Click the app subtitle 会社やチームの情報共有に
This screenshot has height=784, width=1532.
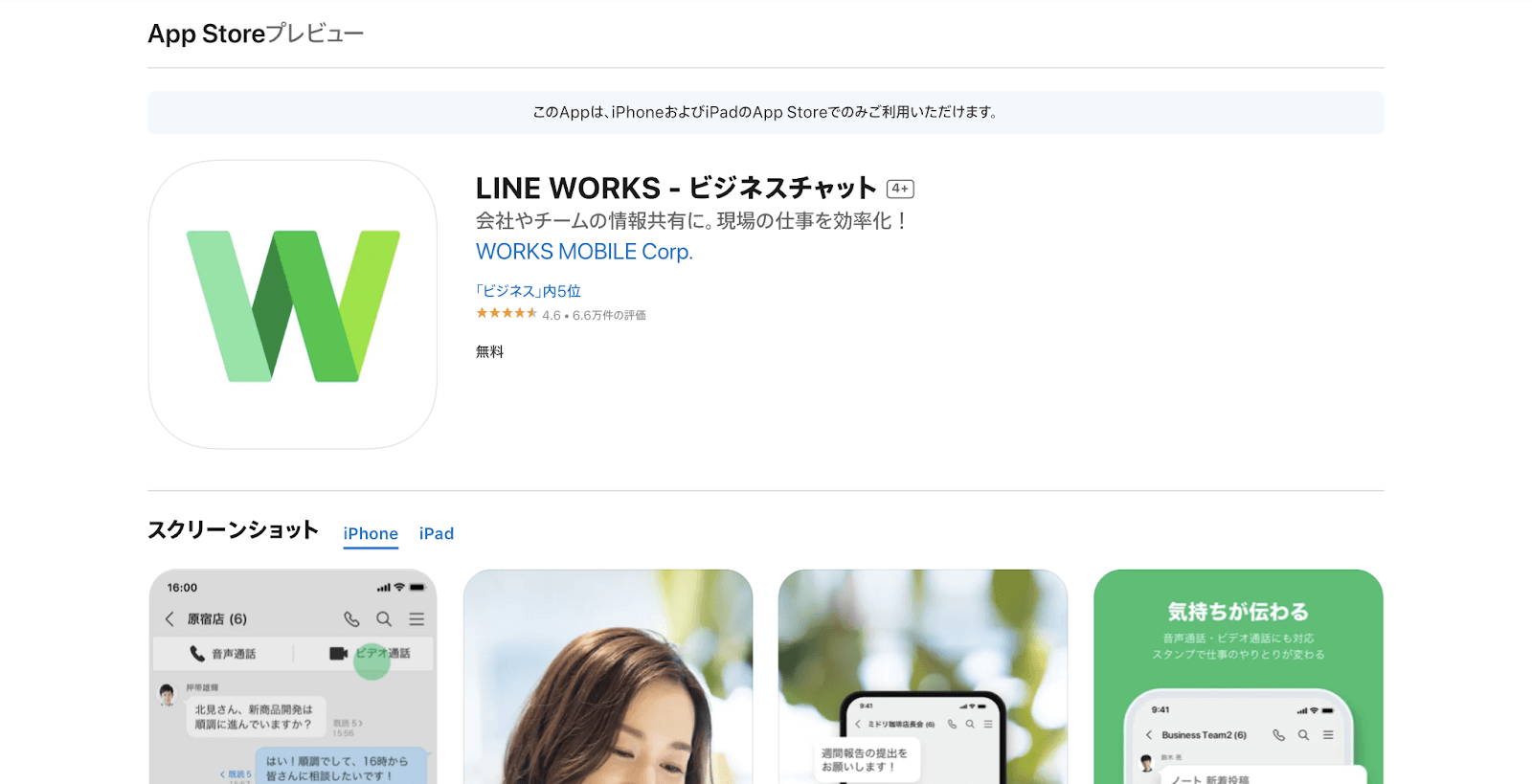point(690,221)
